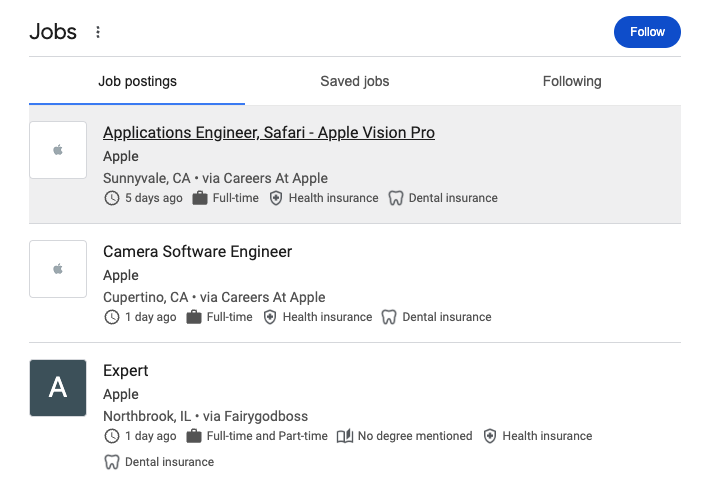Viewport: 712px width, 483px height.
Task: Open the three-dot menu beside Jobs
Action: tap(98, 32)
